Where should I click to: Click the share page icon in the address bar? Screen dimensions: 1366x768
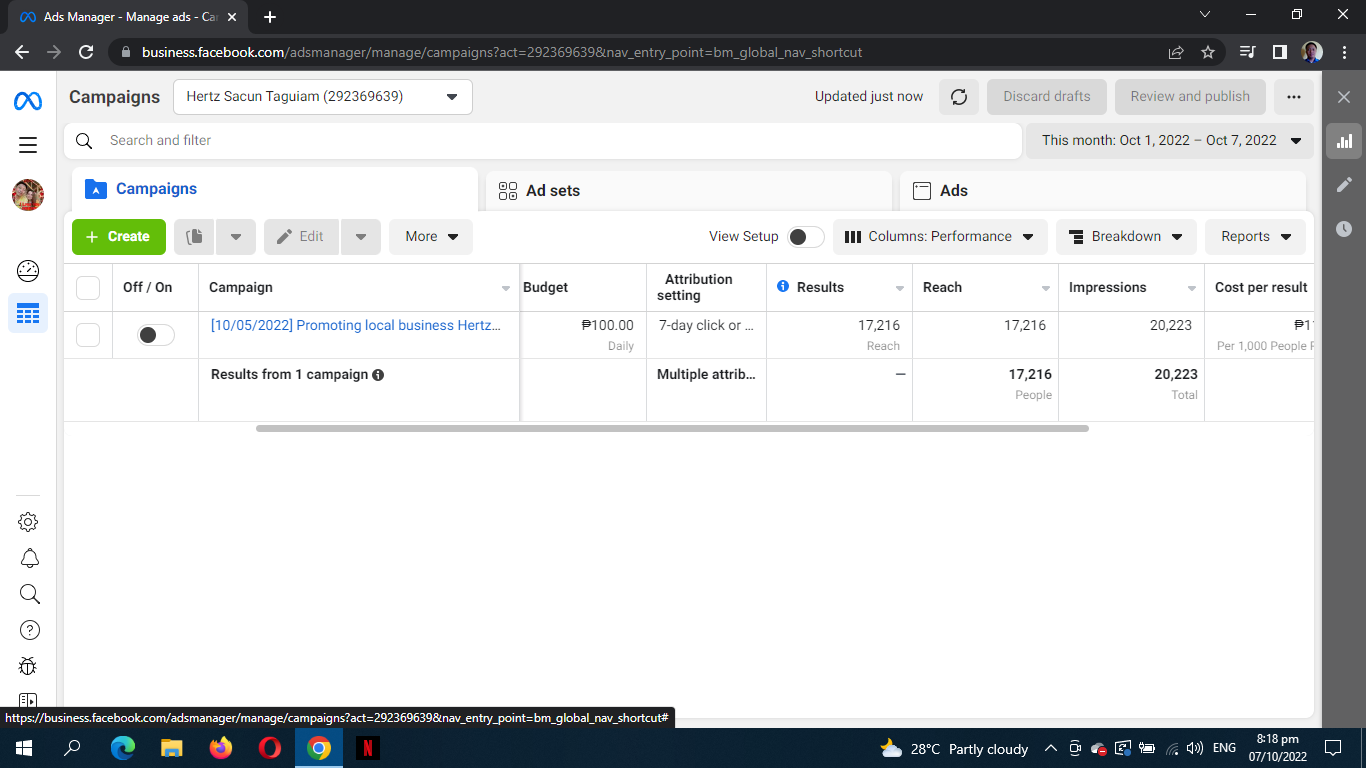[1176, 52]
